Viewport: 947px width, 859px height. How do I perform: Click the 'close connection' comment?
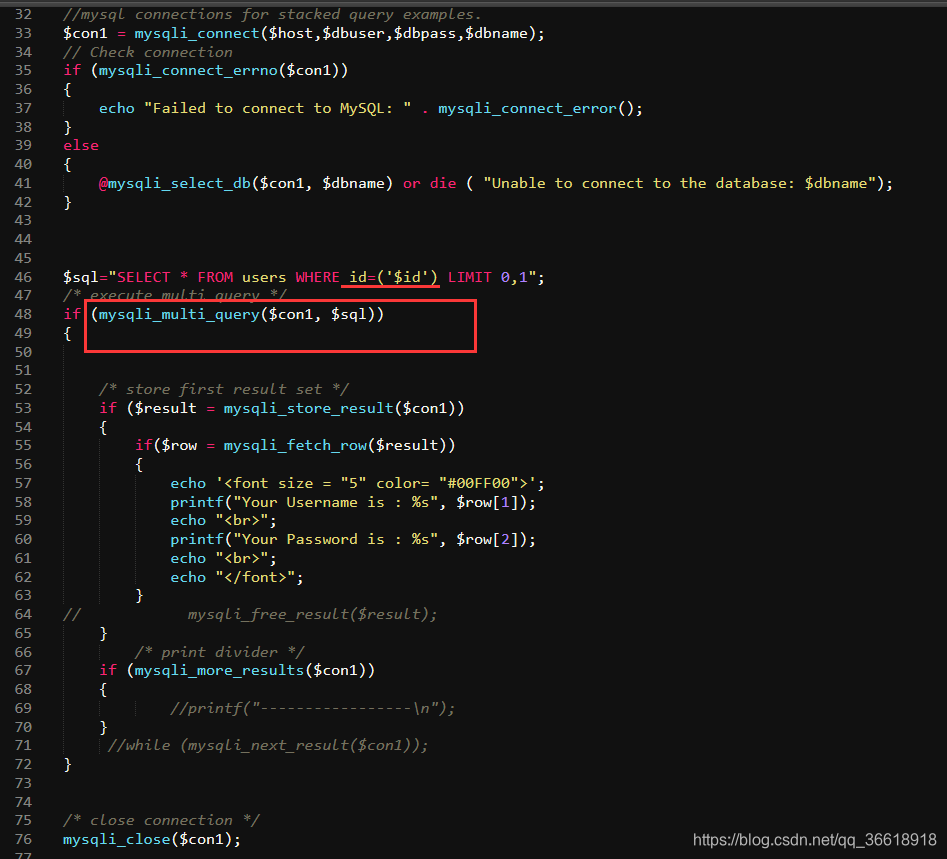tap(161, 820)
